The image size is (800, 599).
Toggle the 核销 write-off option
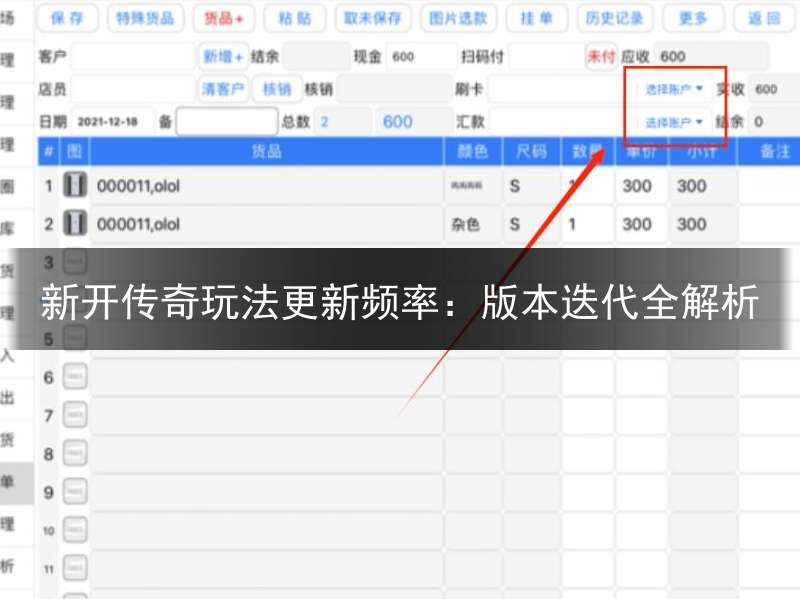(x=275, y=90)
